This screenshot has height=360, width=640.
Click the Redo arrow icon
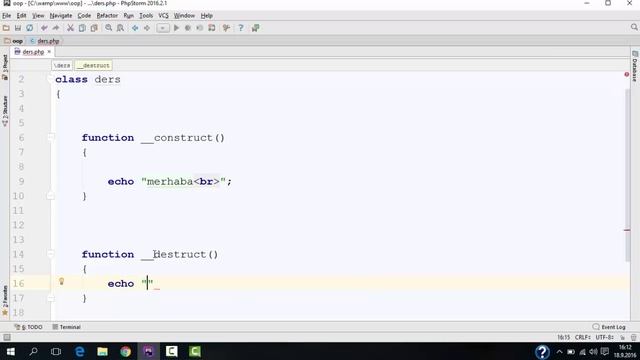click(56, 28)
